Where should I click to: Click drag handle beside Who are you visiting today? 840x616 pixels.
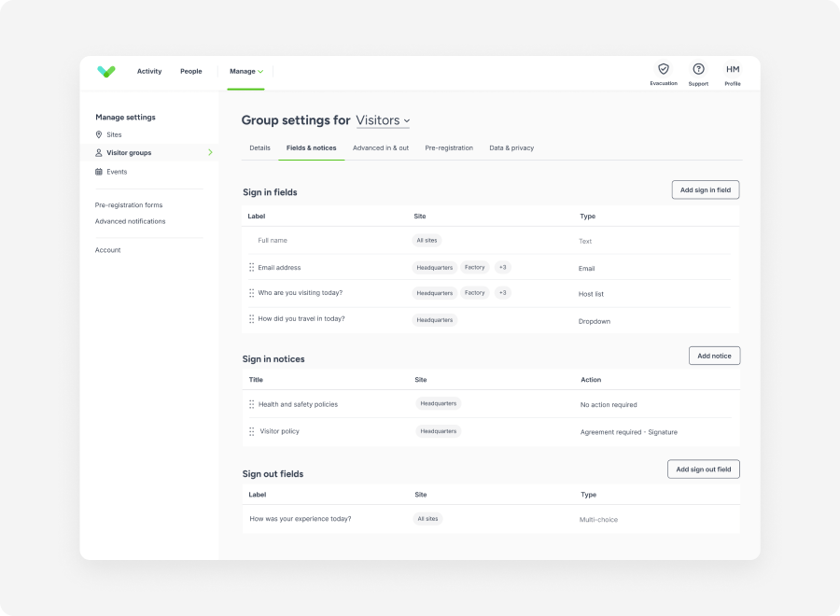pyautogui.click(x=251, y=293)
